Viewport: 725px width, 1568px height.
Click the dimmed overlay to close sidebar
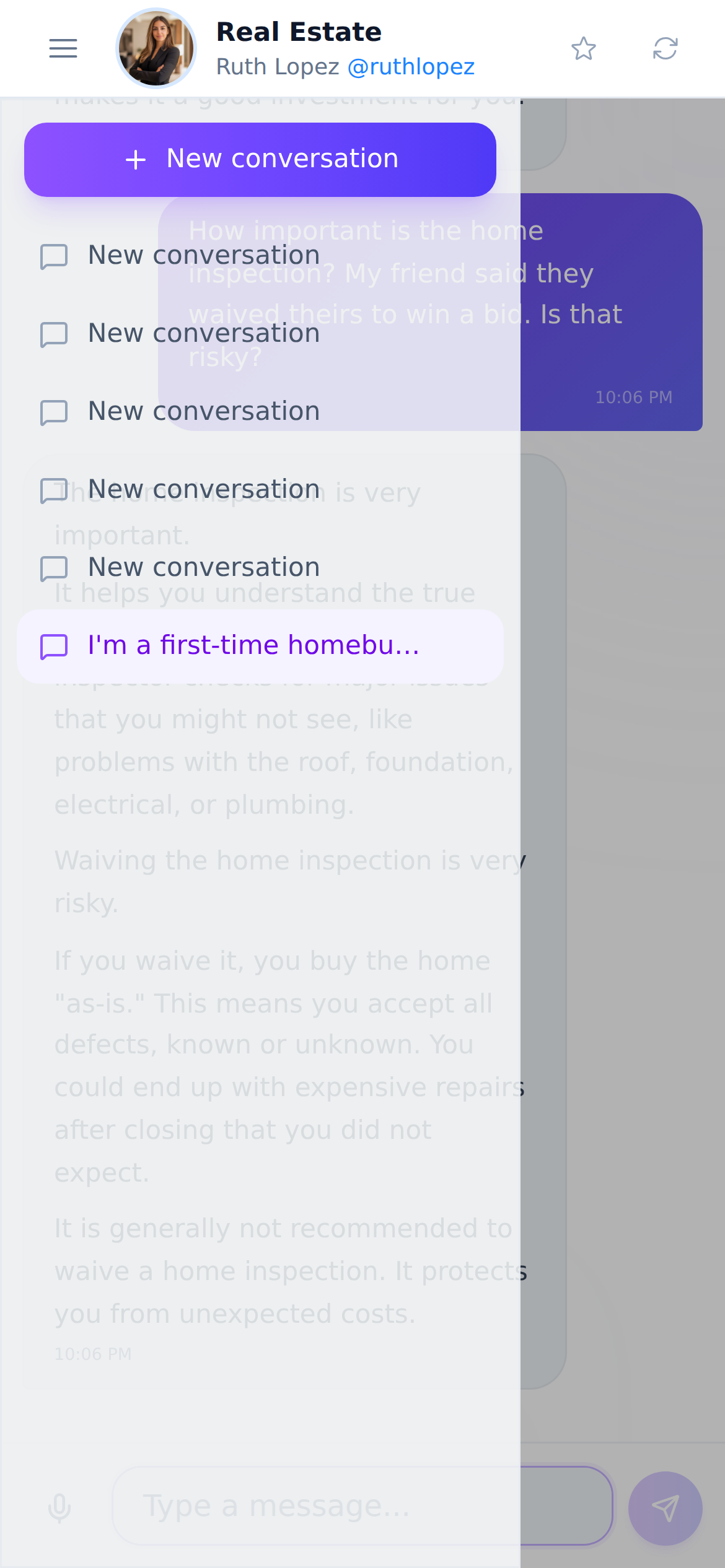[622, 867]
